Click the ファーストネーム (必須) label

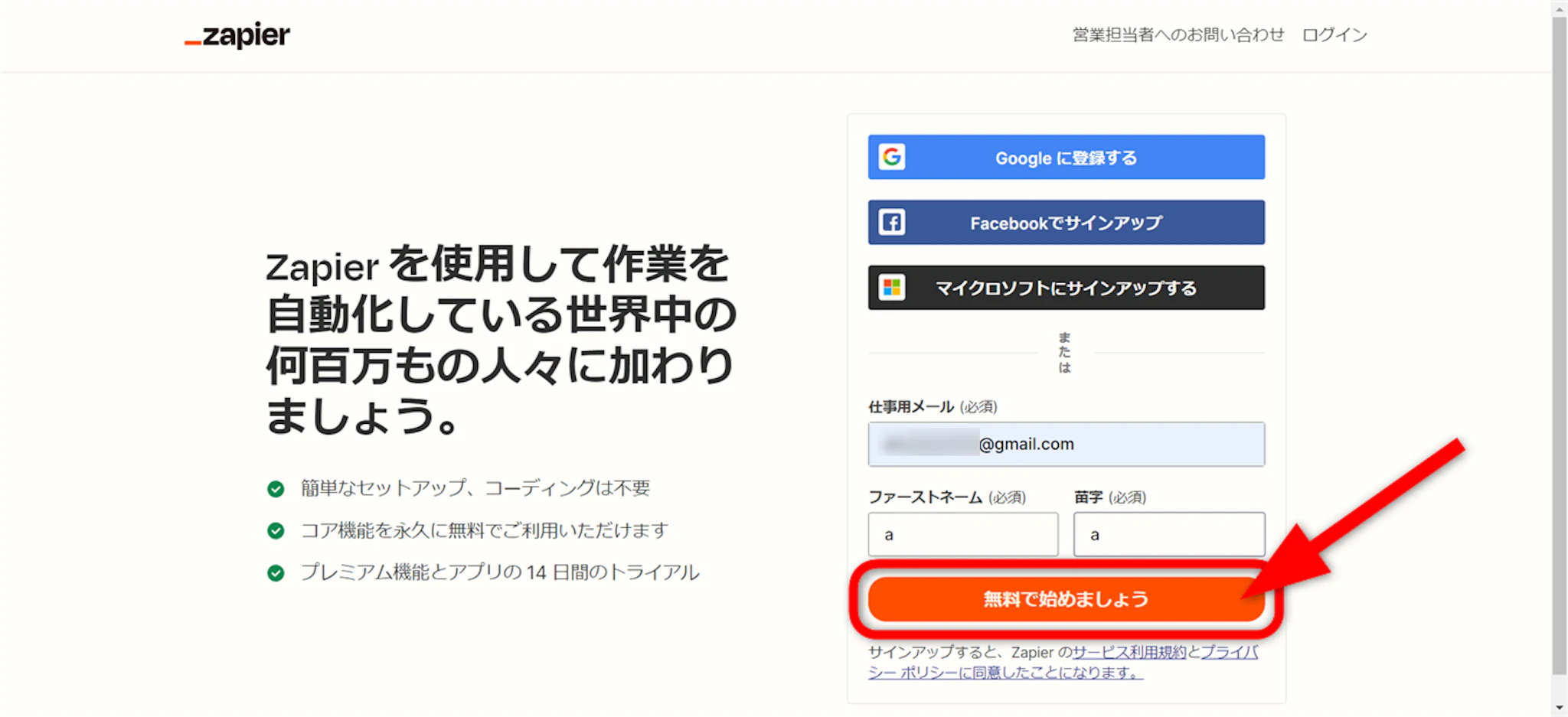click(947, 497)
